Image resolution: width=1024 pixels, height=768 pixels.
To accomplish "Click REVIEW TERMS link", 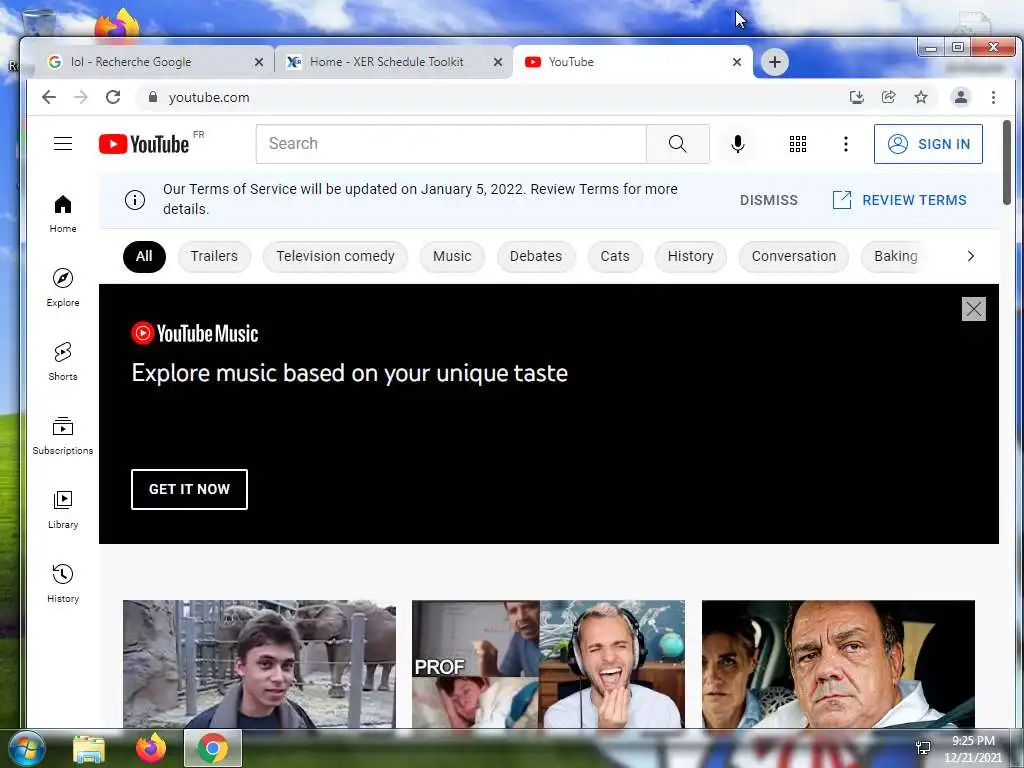I will point(899,200).
